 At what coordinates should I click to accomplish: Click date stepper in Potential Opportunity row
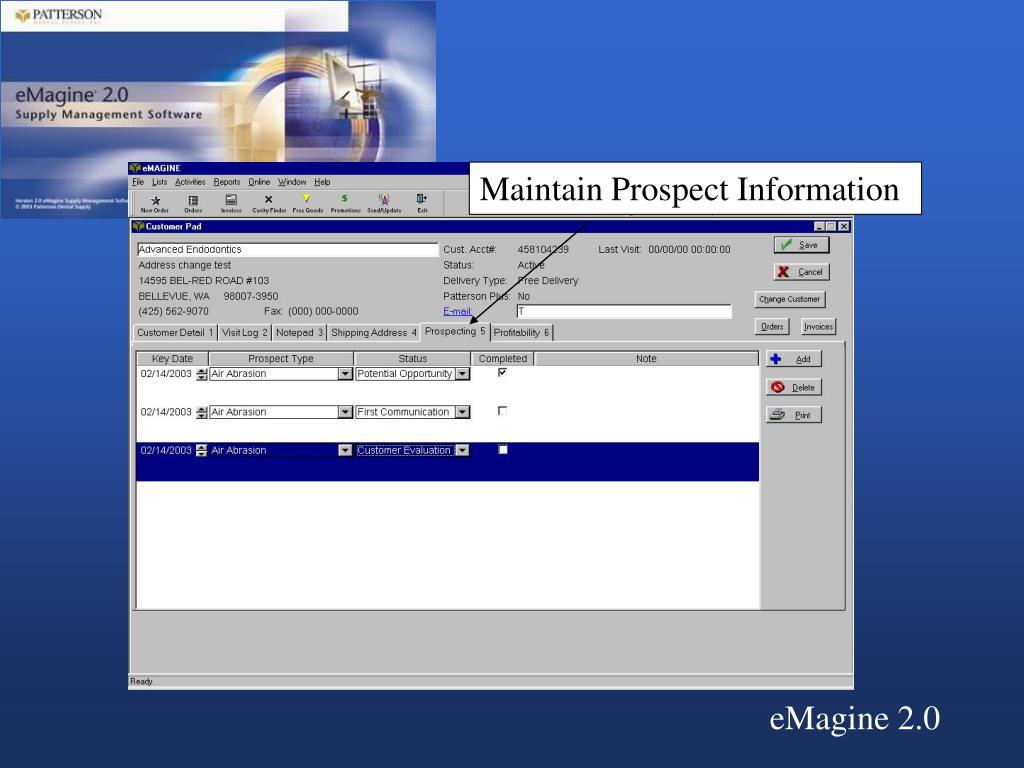point(202,374)
